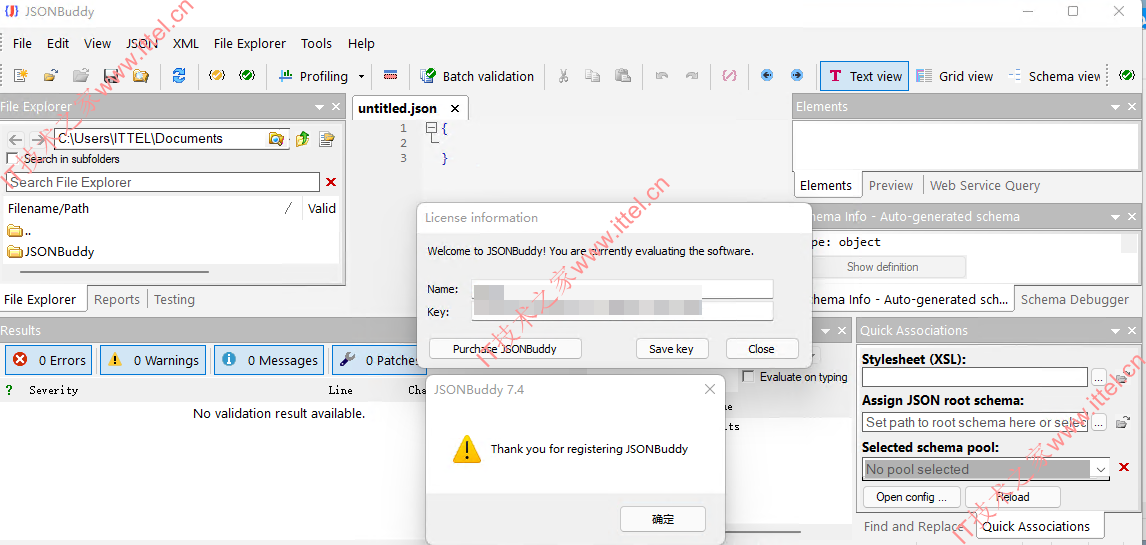The height and width of the screenshot is (545, 1146).
Task: Click the red dashed line toolbar icon
Action: (x=390, y=76)
